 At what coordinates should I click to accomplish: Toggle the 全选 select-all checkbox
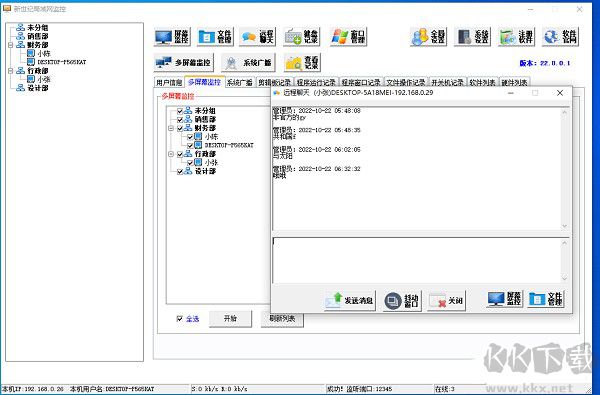[x=179, y=318]
